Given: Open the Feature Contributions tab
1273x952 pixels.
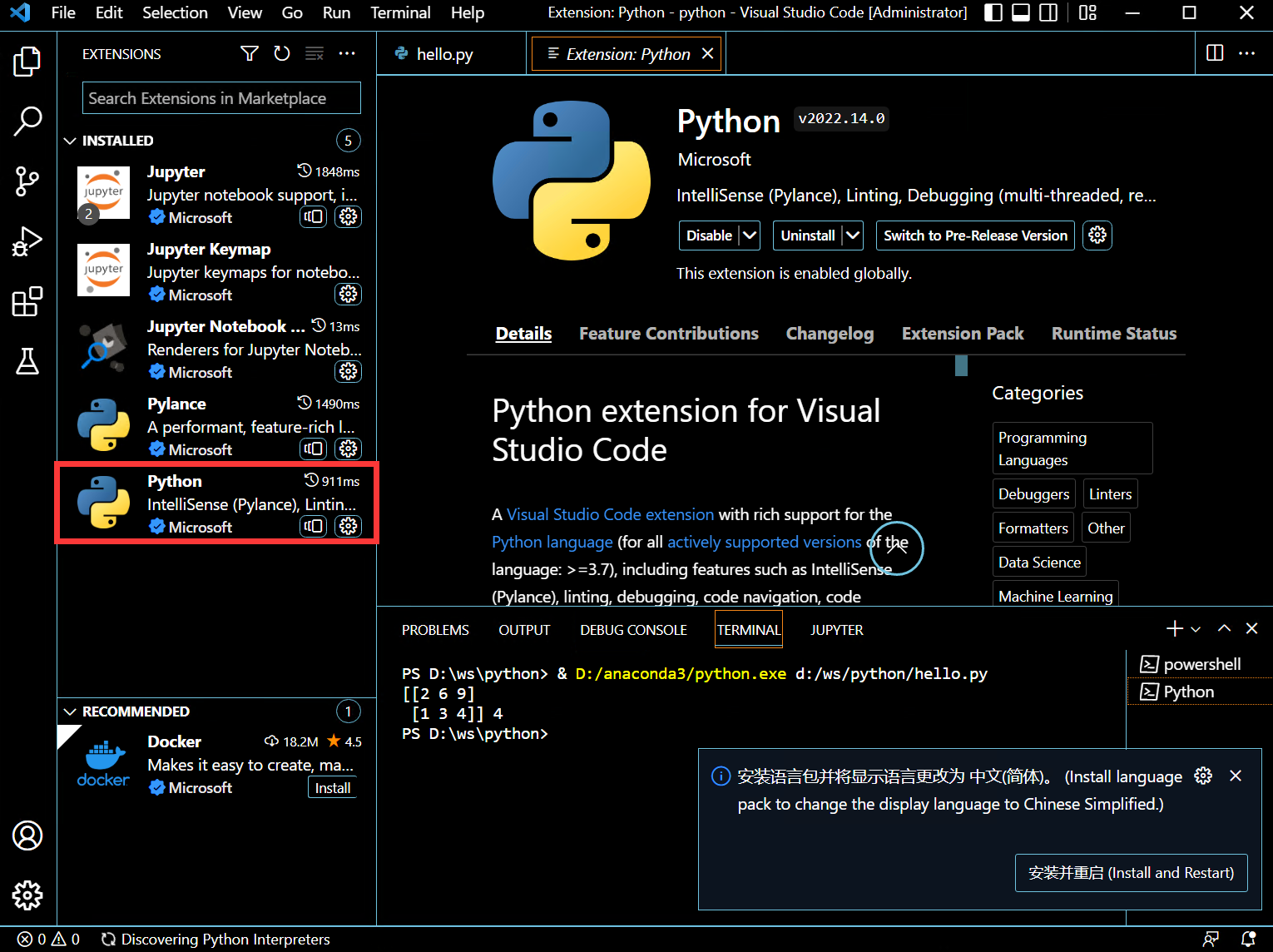Looking at the screenshot, I should pyautogui.click(x=669, y=334).
